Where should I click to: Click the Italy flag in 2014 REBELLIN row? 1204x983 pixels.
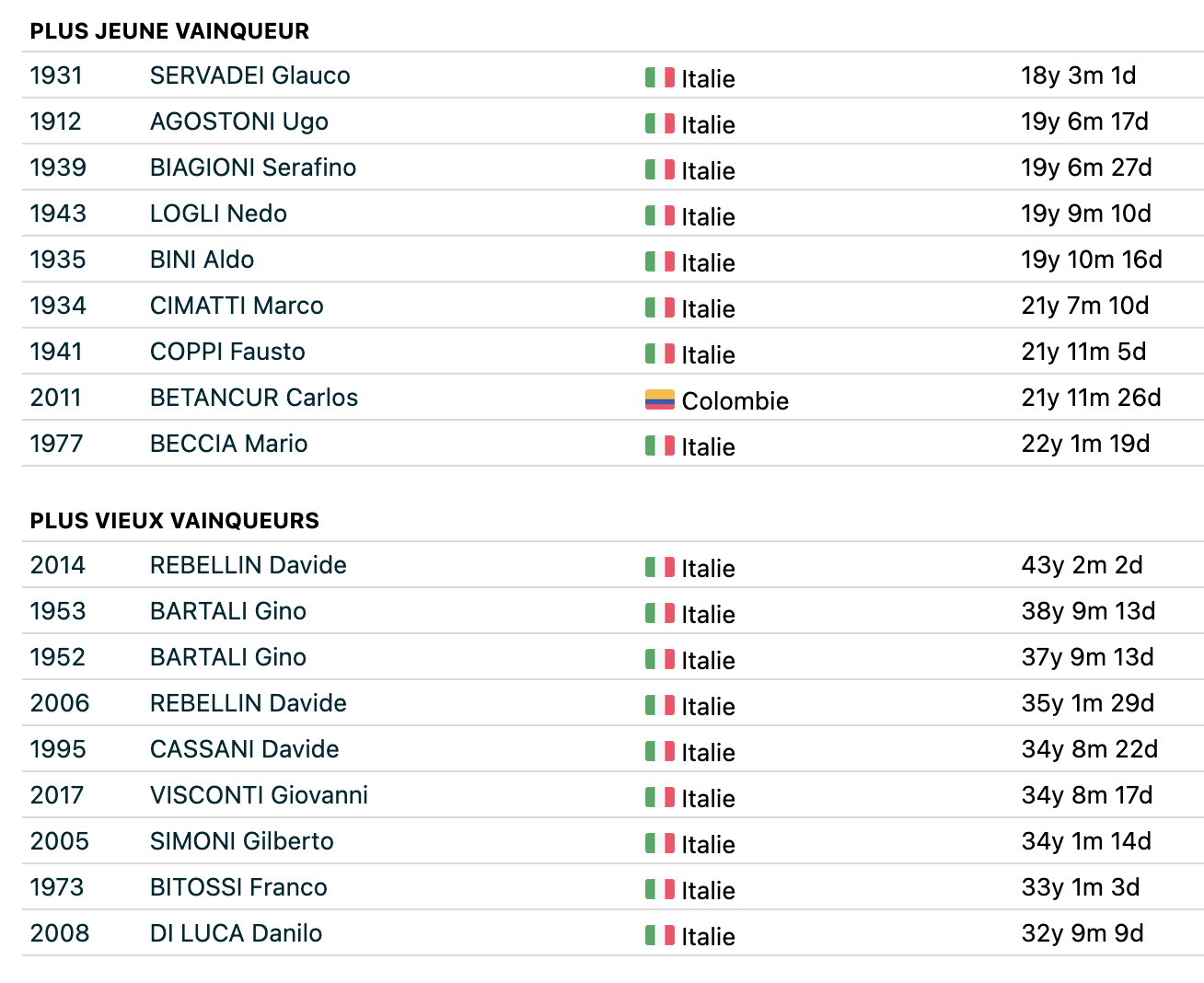(x=659, y=567)
